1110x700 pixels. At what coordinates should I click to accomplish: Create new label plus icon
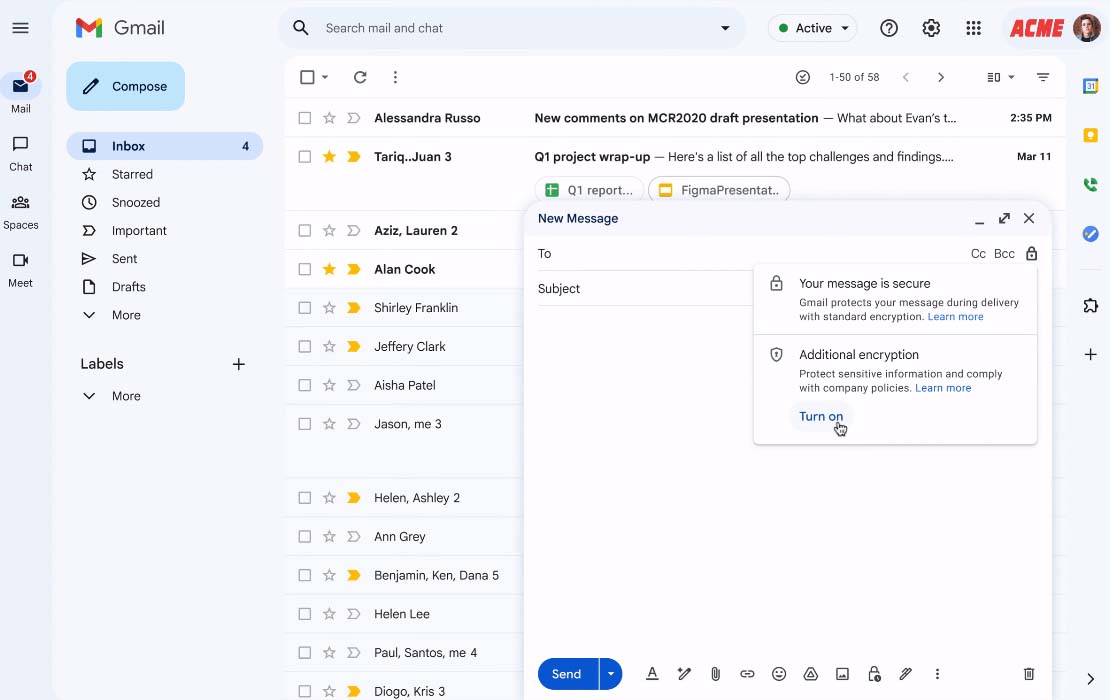(x=239, y=364)
